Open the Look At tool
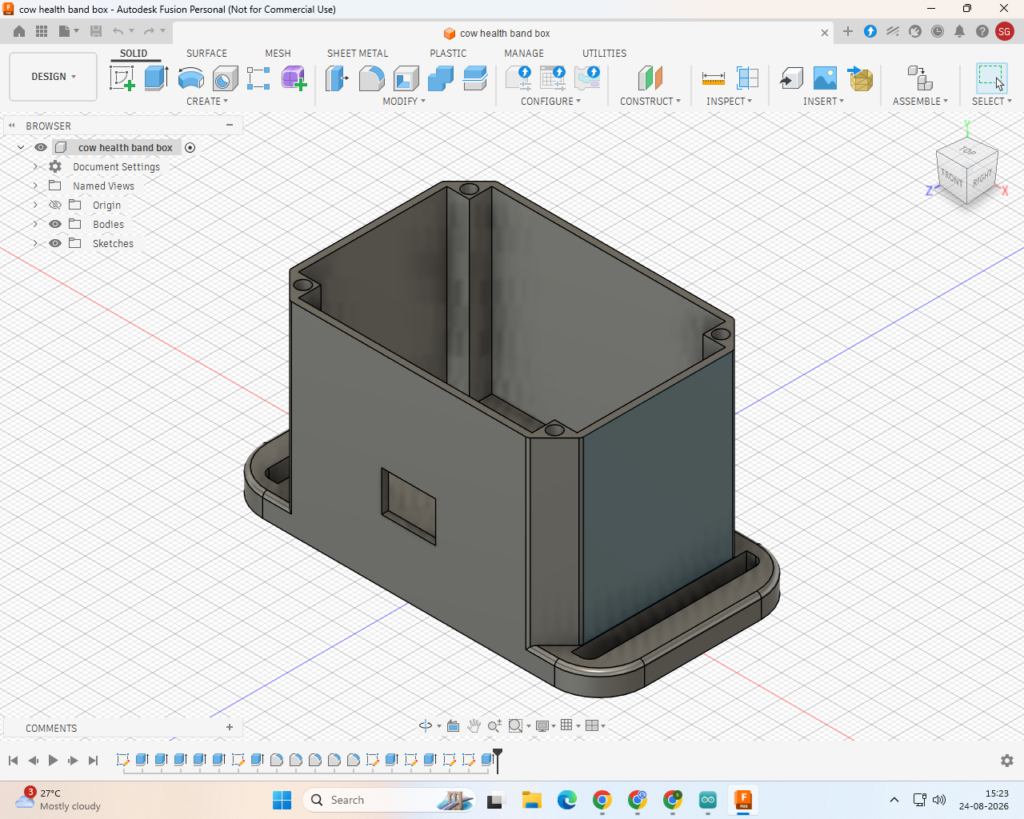Screen dimensions: 1024x819 click(x=453, y=726)
